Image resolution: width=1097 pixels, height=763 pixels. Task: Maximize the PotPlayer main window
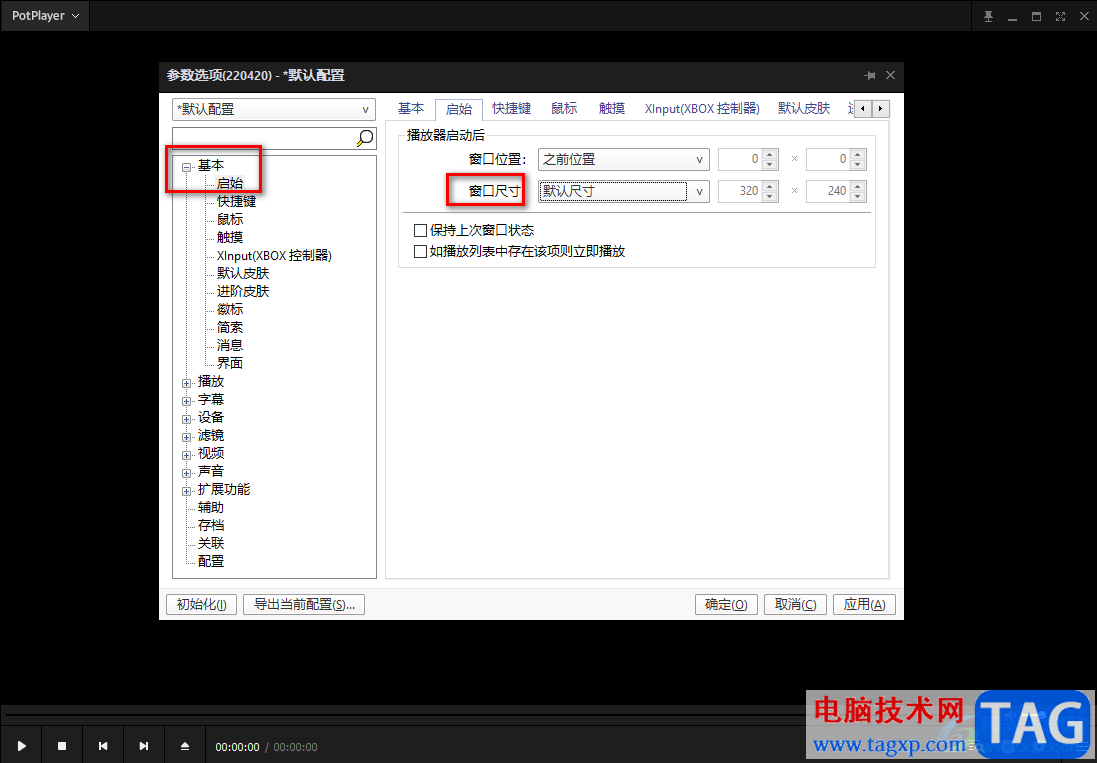[x=1036, y=16]
